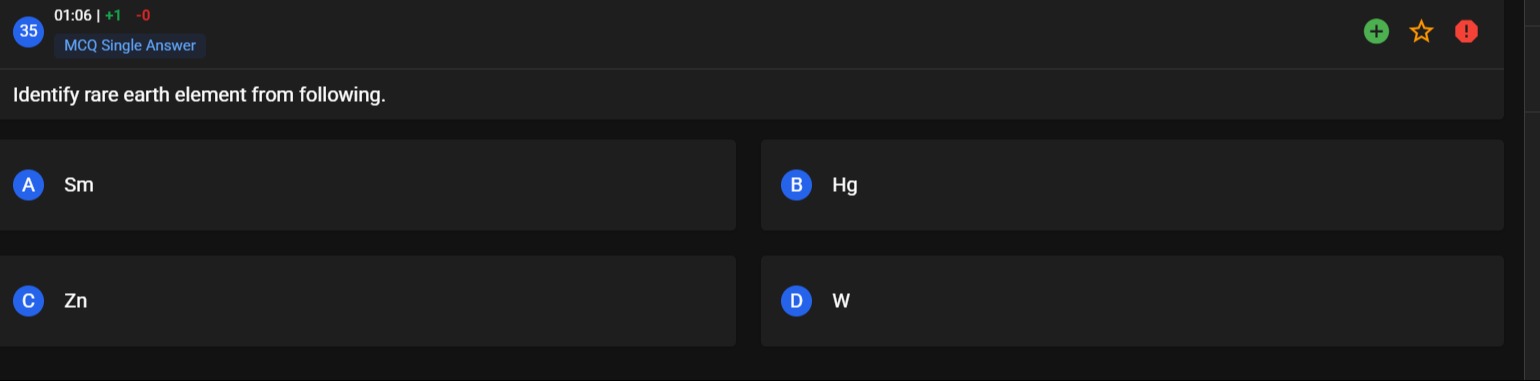Bookmark question with the star icon
The width and height of the screenshot is (1540, 381).
tap(1421, 32)
